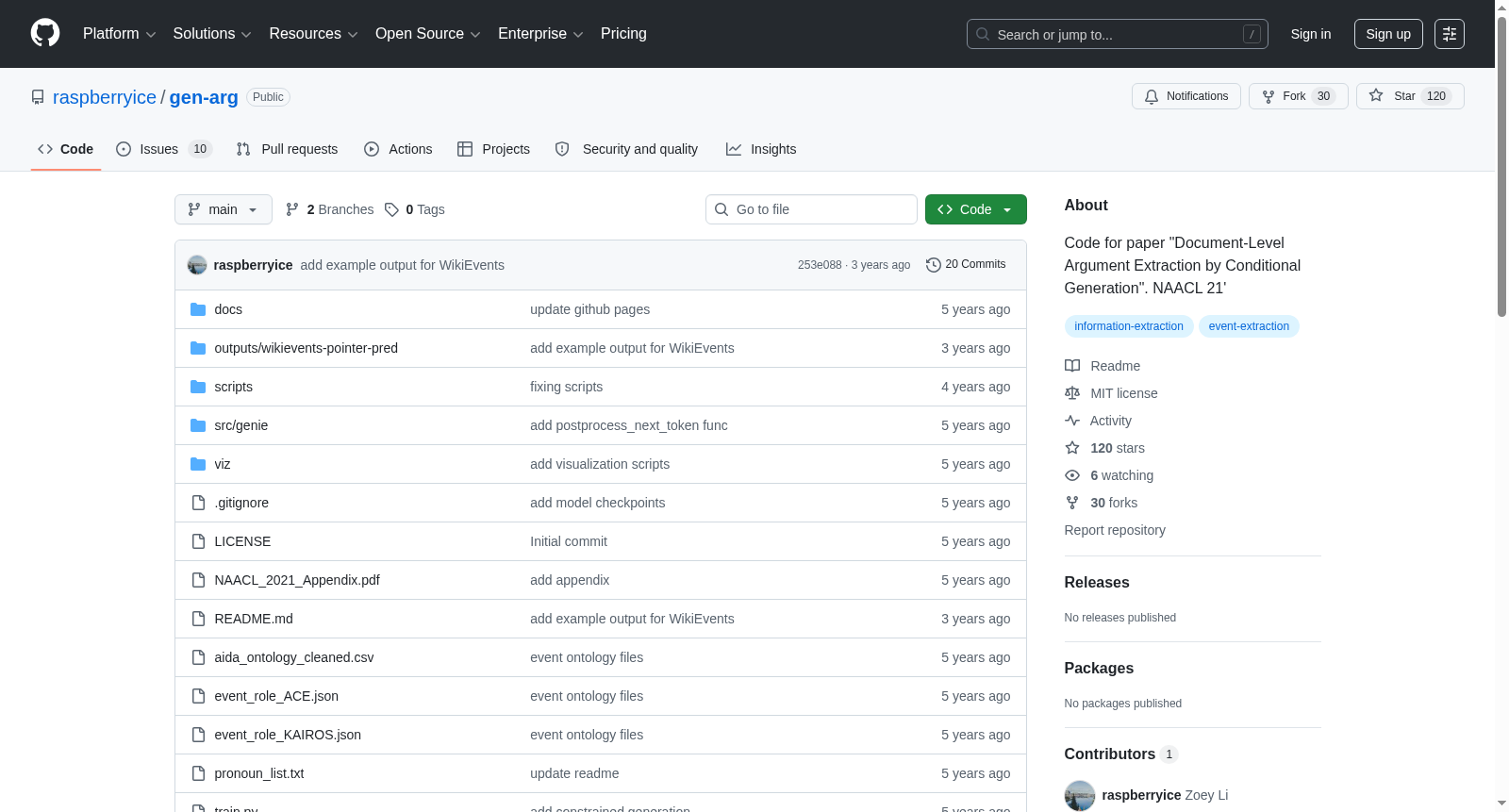Switch to the Pull requests tab
The image size is (1509, 812).
tap(287, 149)
